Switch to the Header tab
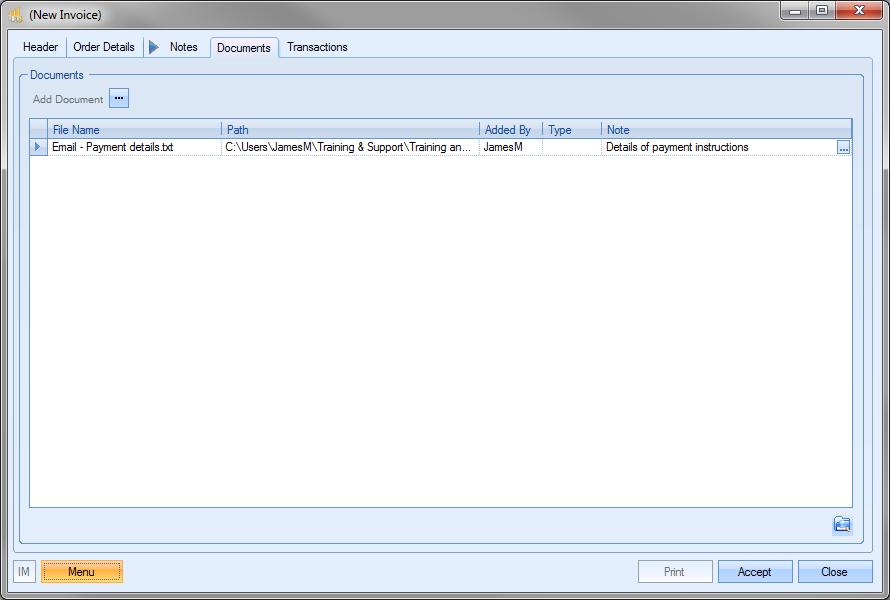 coord(40,47)
